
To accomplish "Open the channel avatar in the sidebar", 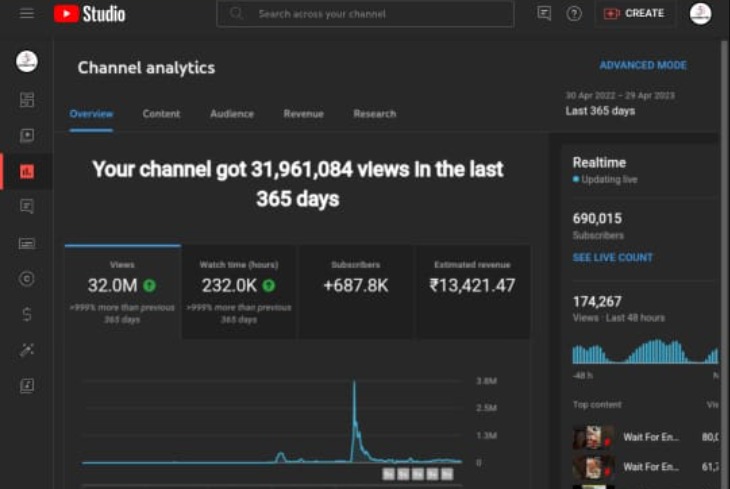I will pyautogui.click(x=27, y=61).
